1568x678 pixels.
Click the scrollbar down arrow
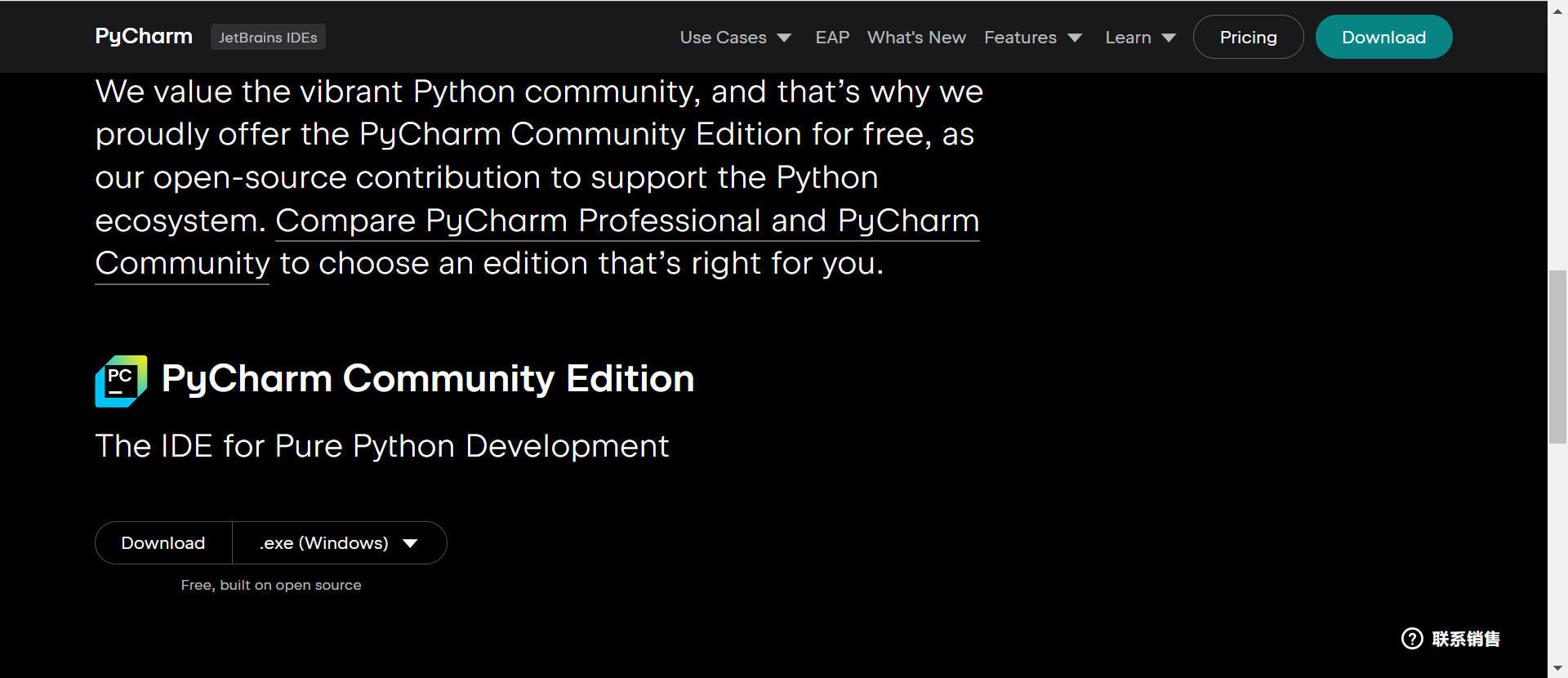point(1558,669)
